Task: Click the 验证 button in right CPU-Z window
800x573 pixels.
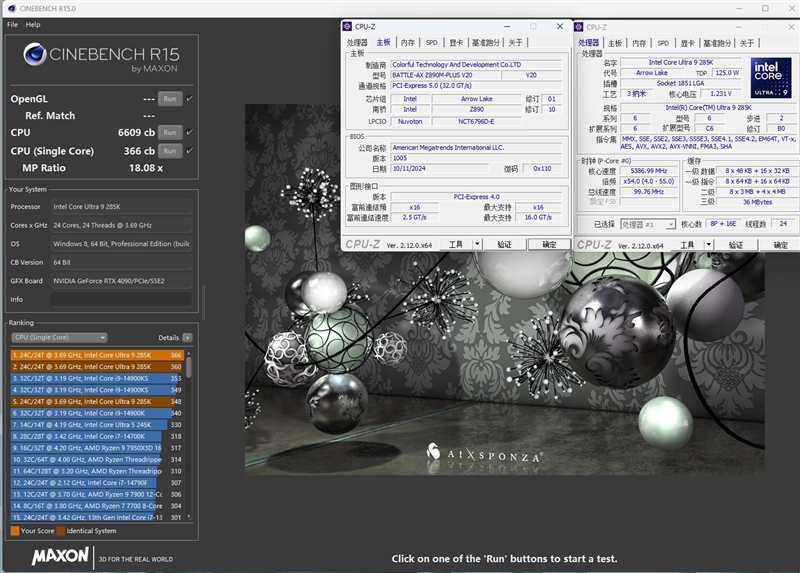Action: 736,244
